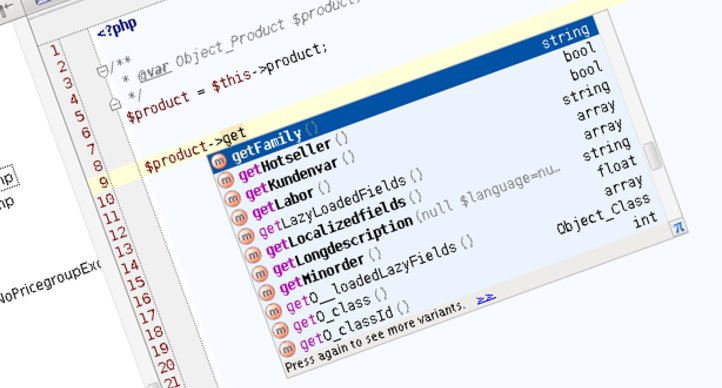Screen dimensions: 722x388
Task: Click the pi icon in popup corner
Action: 679,227
